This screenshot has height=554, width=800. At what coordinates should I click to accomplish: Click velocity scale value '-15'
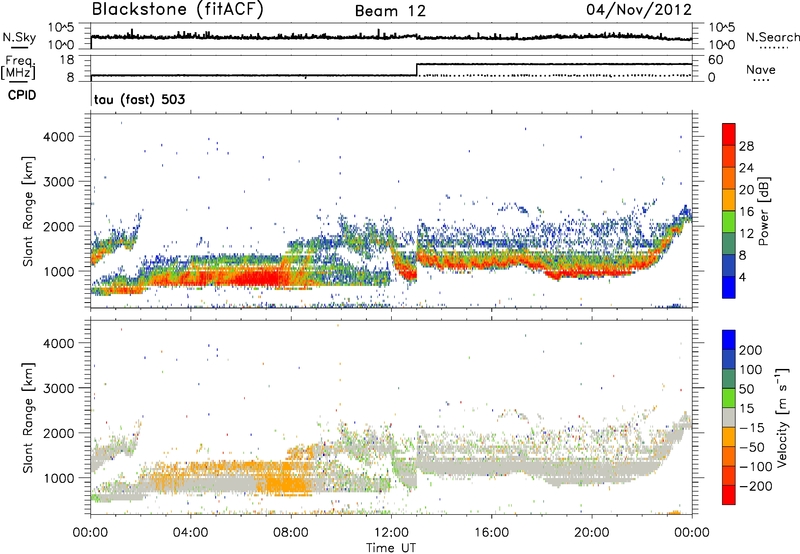tap(752, 428)
